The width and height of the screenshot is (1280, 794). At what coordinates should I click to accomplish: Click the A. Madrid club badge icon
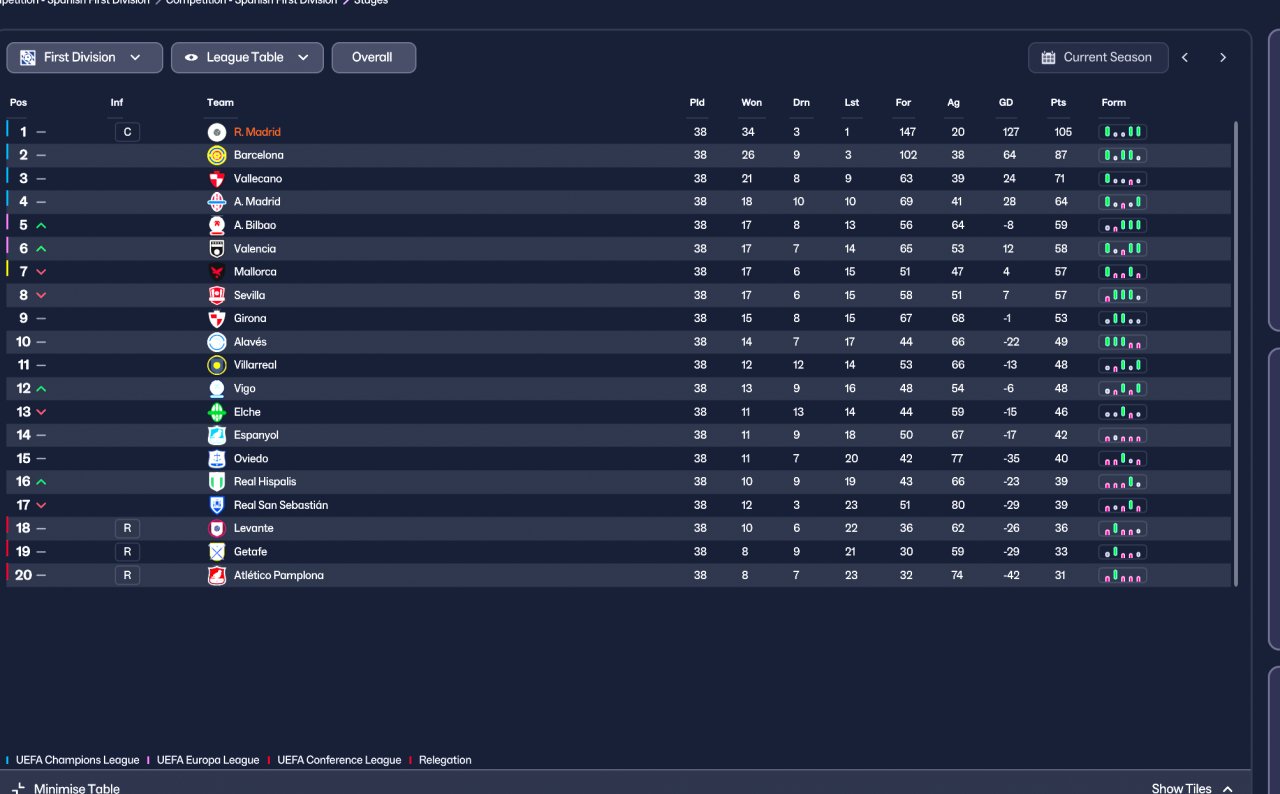coord(217,202)
